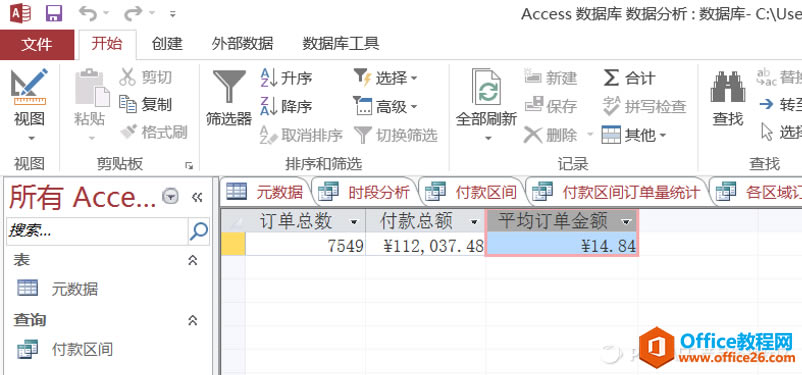Click the 剪切 scissors button
Viewport: 802px width, 375px height.
tap(146, 78)
